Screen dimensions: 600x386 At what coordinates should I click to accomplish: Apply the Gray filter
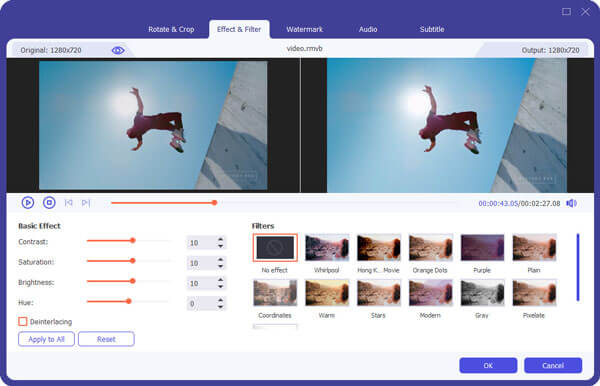[x=482, y=293]
